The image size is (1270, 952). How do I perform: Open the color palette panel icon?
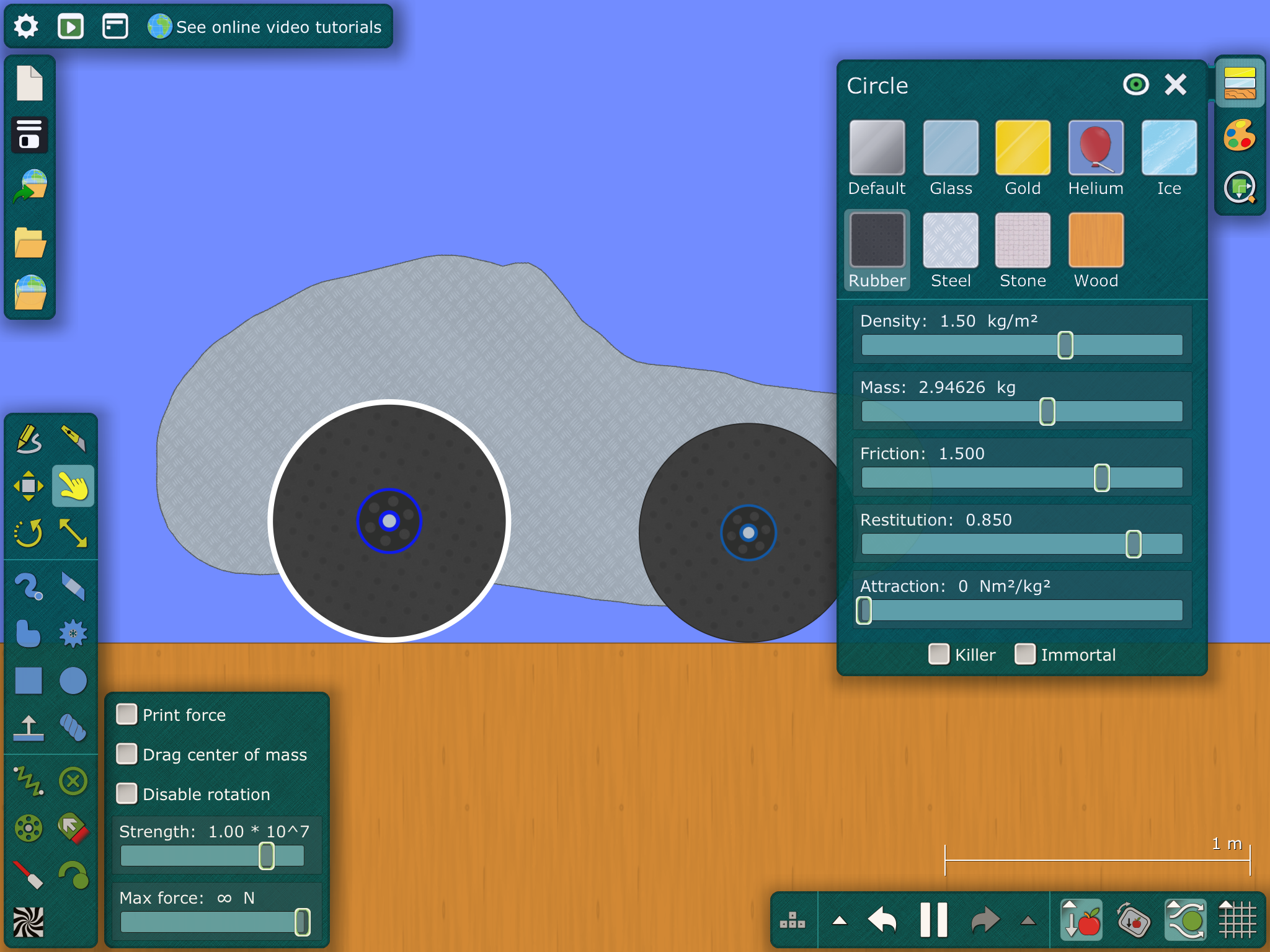[x=1240, y=135]
